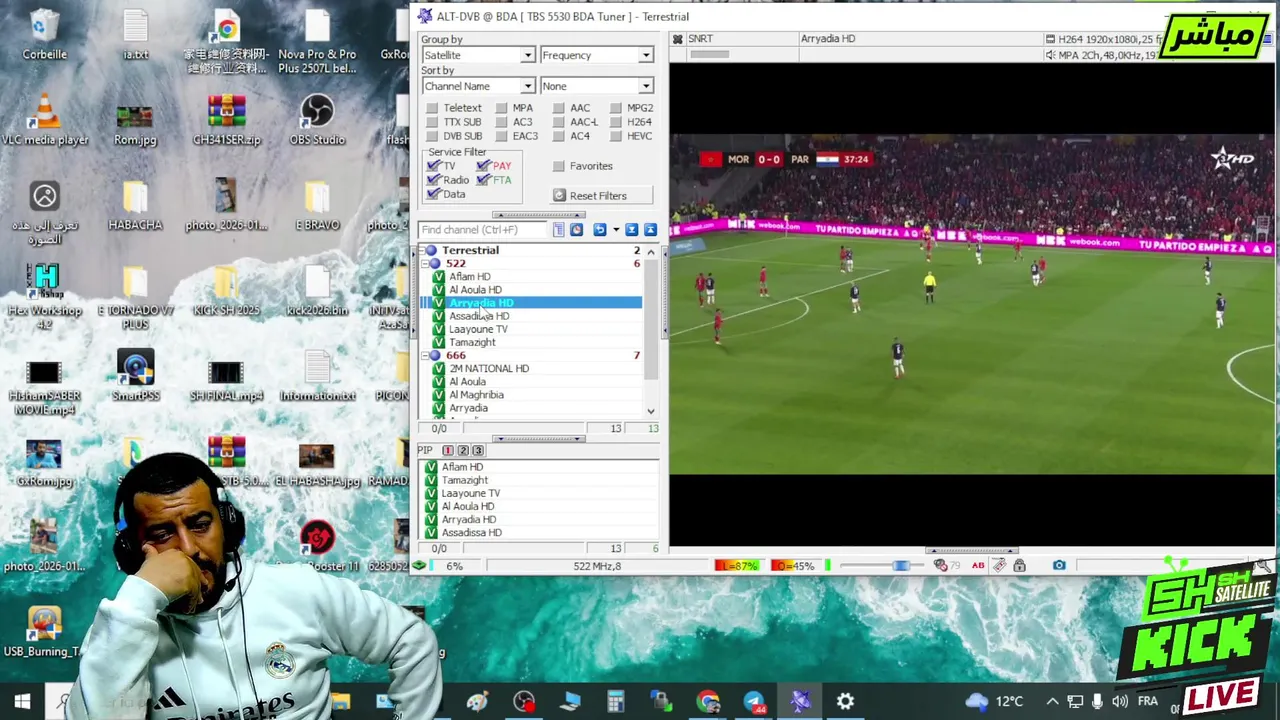
Task: Click the channel tree vertical scrollbar down arrow
Action: [651, 411]
